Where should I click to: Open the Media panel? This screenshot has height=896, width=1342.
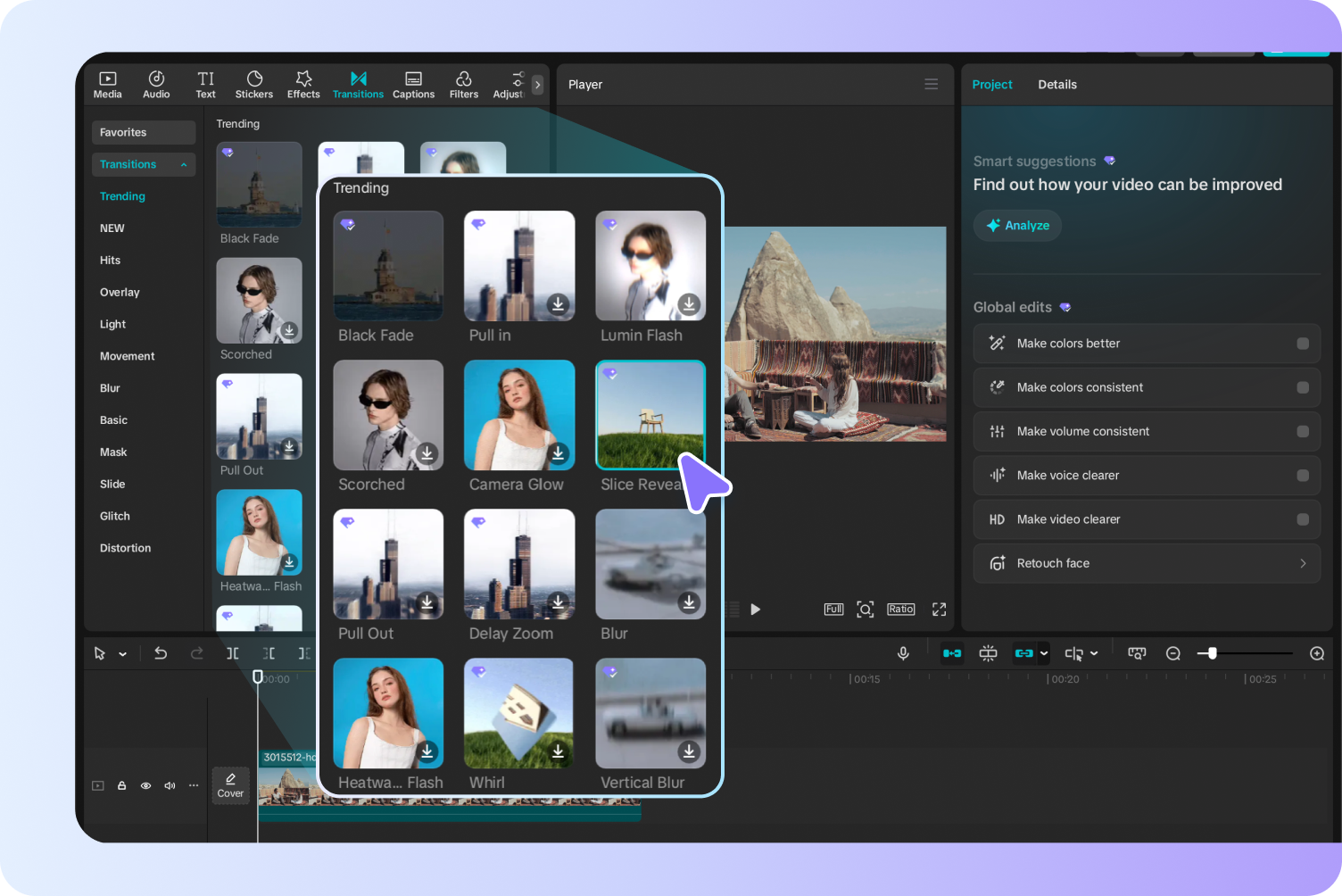(107, 84)
